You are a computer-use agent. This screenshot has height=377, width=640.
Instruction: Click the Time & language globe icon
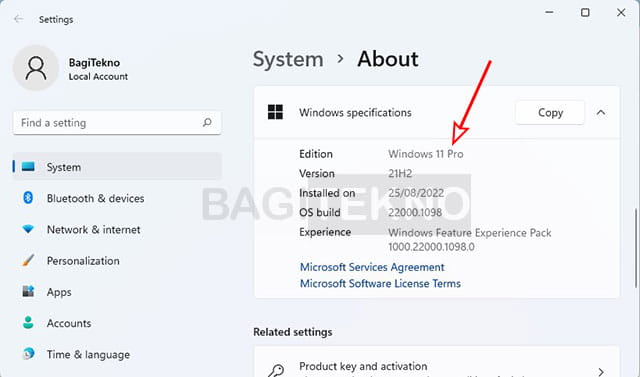(28, 354)
